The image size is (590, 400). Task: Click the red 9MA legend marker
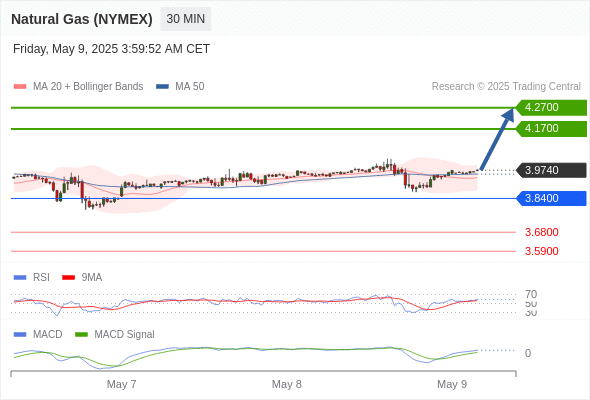(68, 278)
